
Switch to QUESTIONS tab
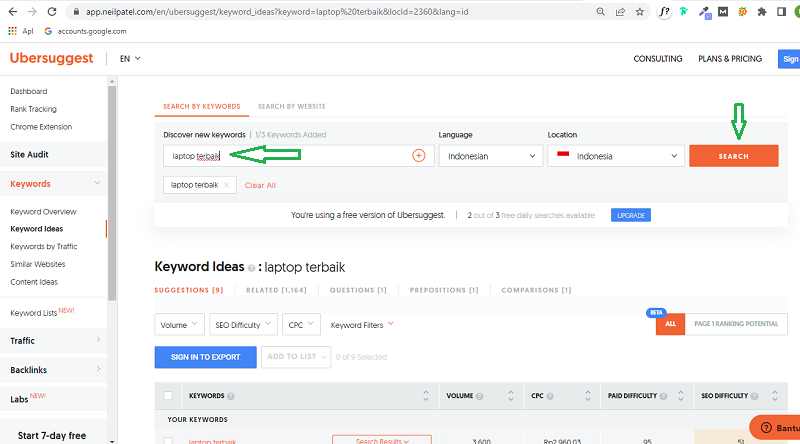click(x=358, y=290)
